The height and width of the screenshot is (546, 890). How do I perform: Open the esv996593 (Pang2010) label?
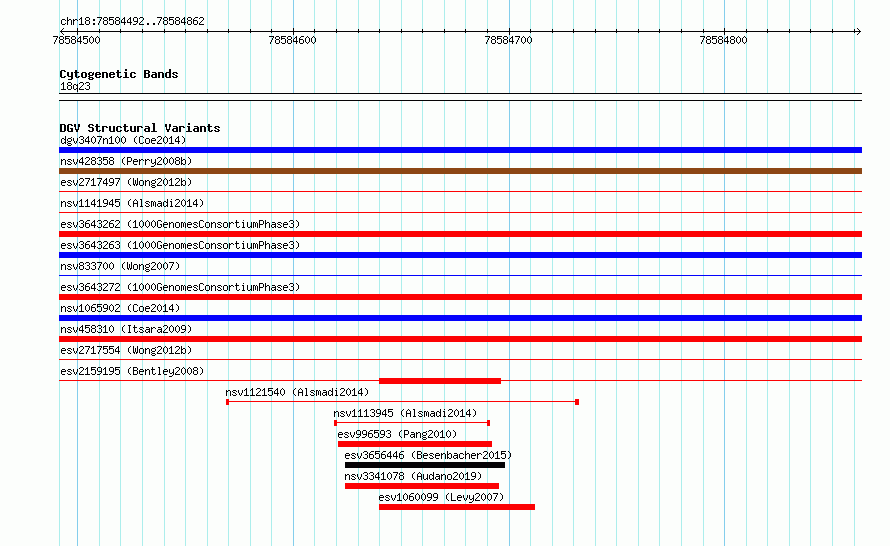[x=397, y=434]
